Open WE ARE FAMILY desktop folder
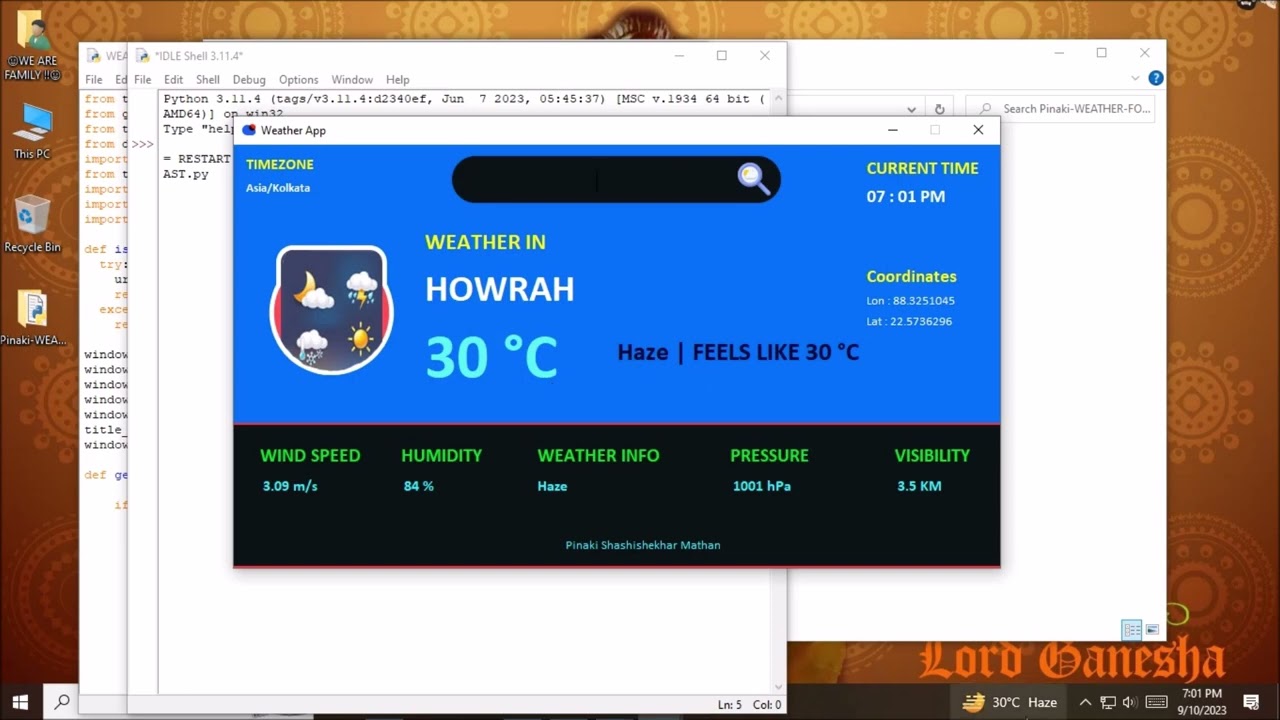Image resolution: width=1280 pixels, height=720 pixels. (x=32, y=46)
